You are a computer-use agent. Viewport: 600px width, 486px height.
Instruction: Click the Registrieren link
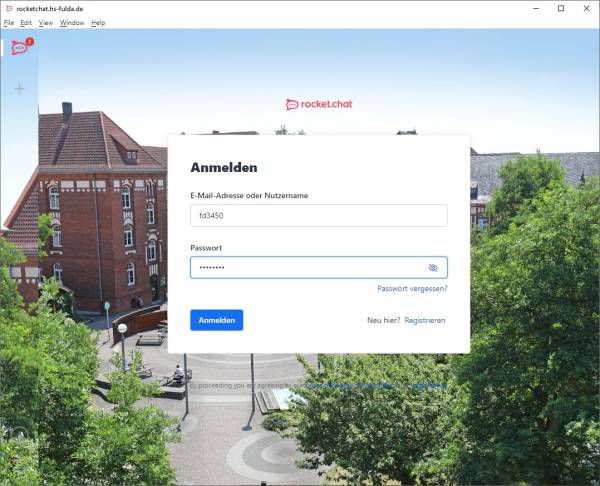[x=425, y=320]
